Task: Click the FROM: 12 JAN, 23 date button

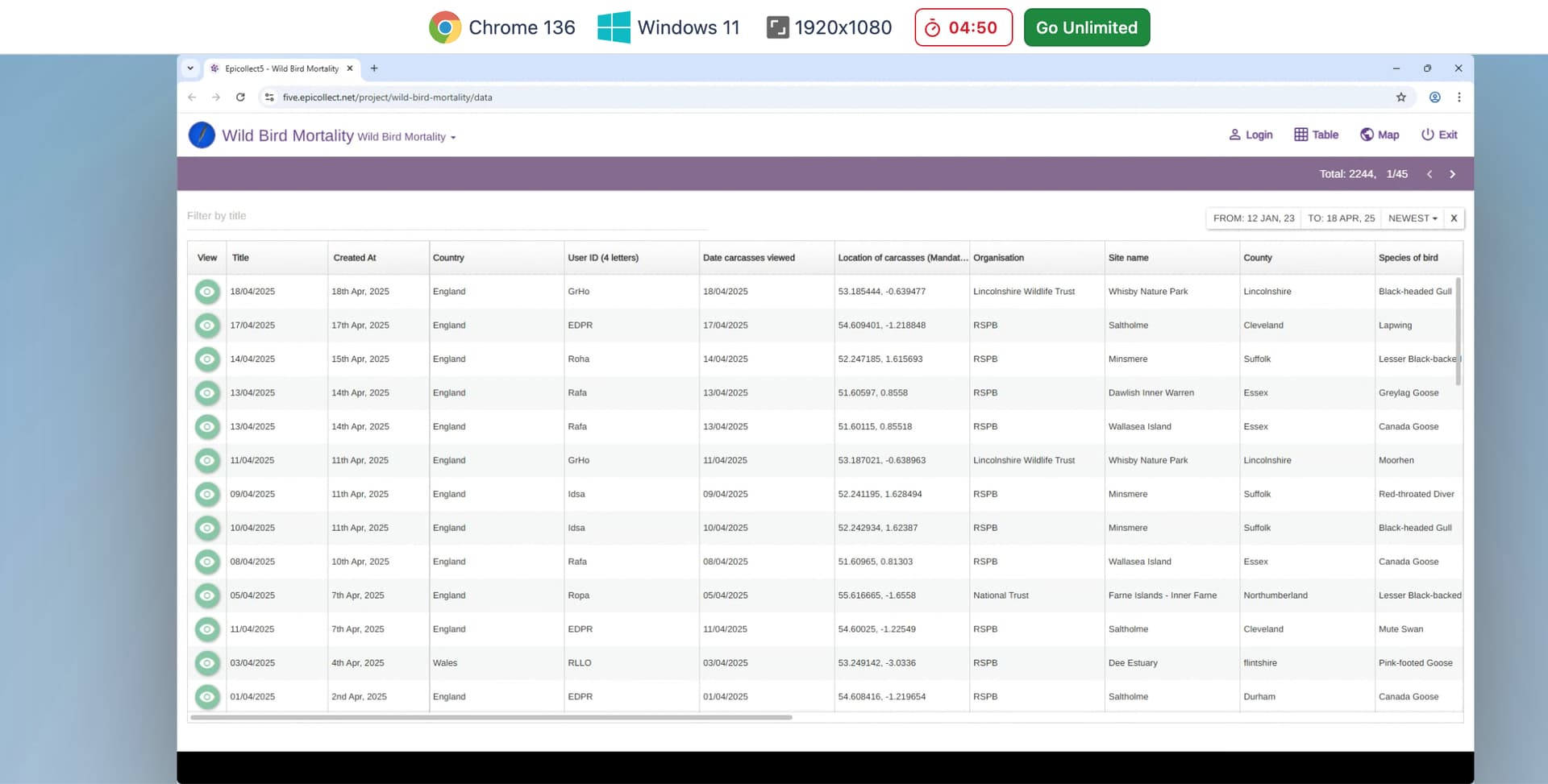Action: click(1253, 218)
